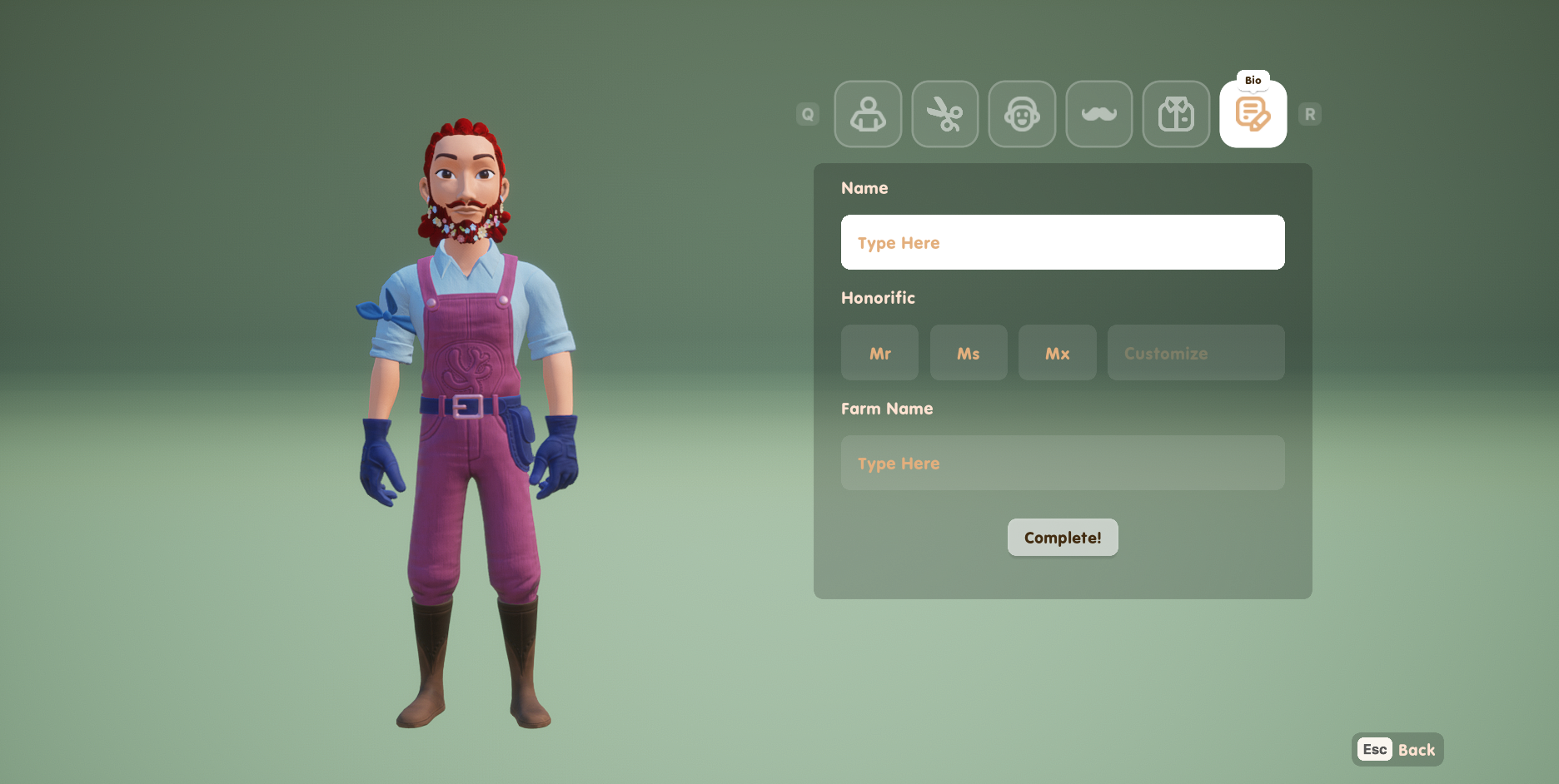The image size is (1559, 784).
Task: Open the Hair tab with scissors icon
Action: [x=944, y=114]
